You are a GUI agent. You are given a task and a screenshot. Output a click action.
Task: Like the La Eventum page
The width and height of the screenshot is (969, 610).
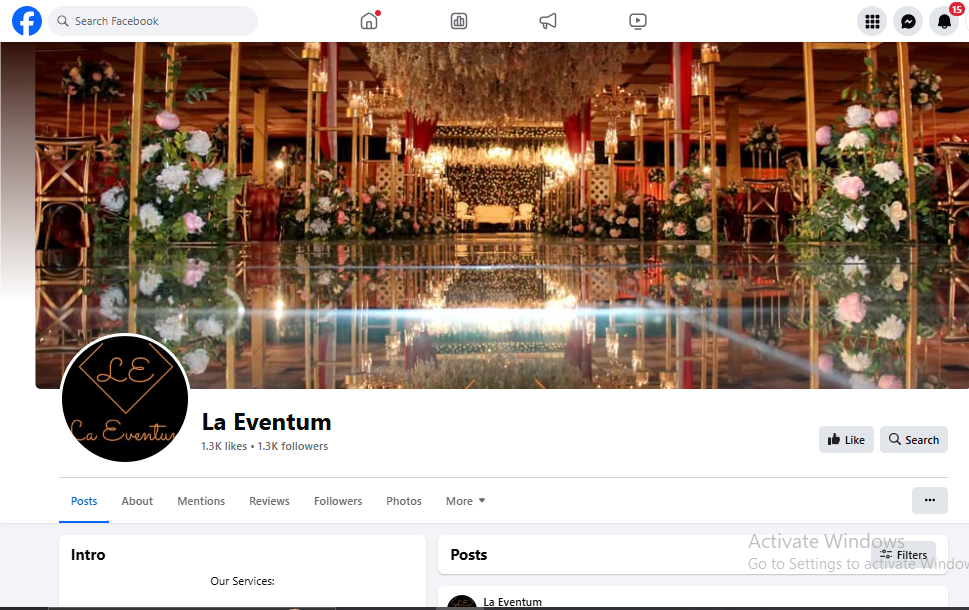pos(846,439)
